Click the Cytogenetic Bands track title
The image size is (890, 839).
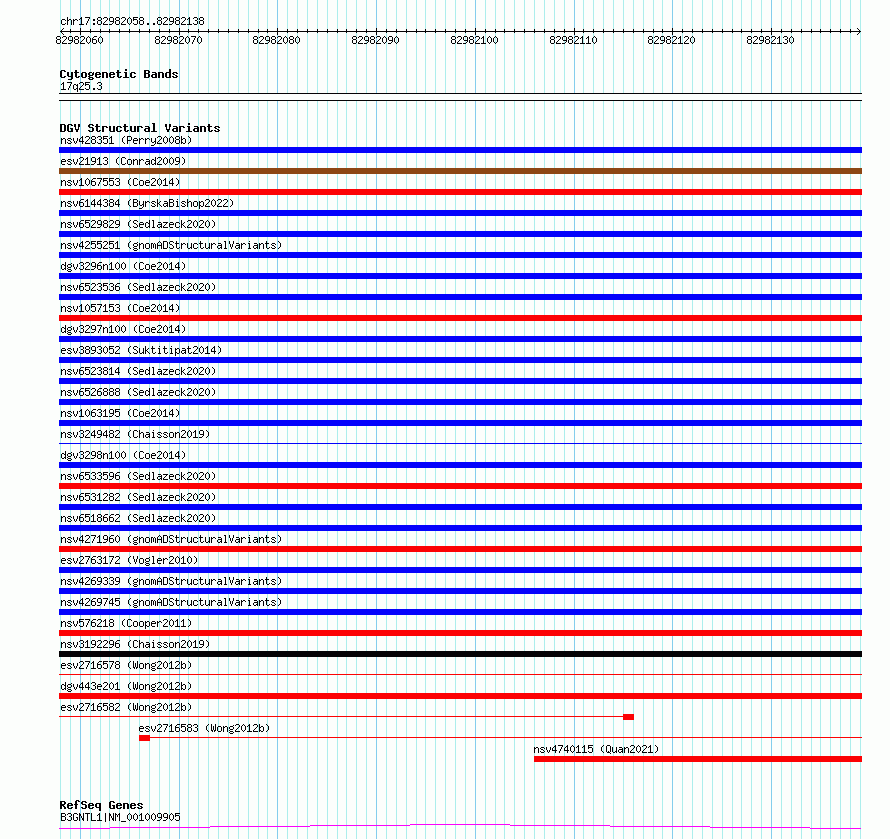(119, 74)
